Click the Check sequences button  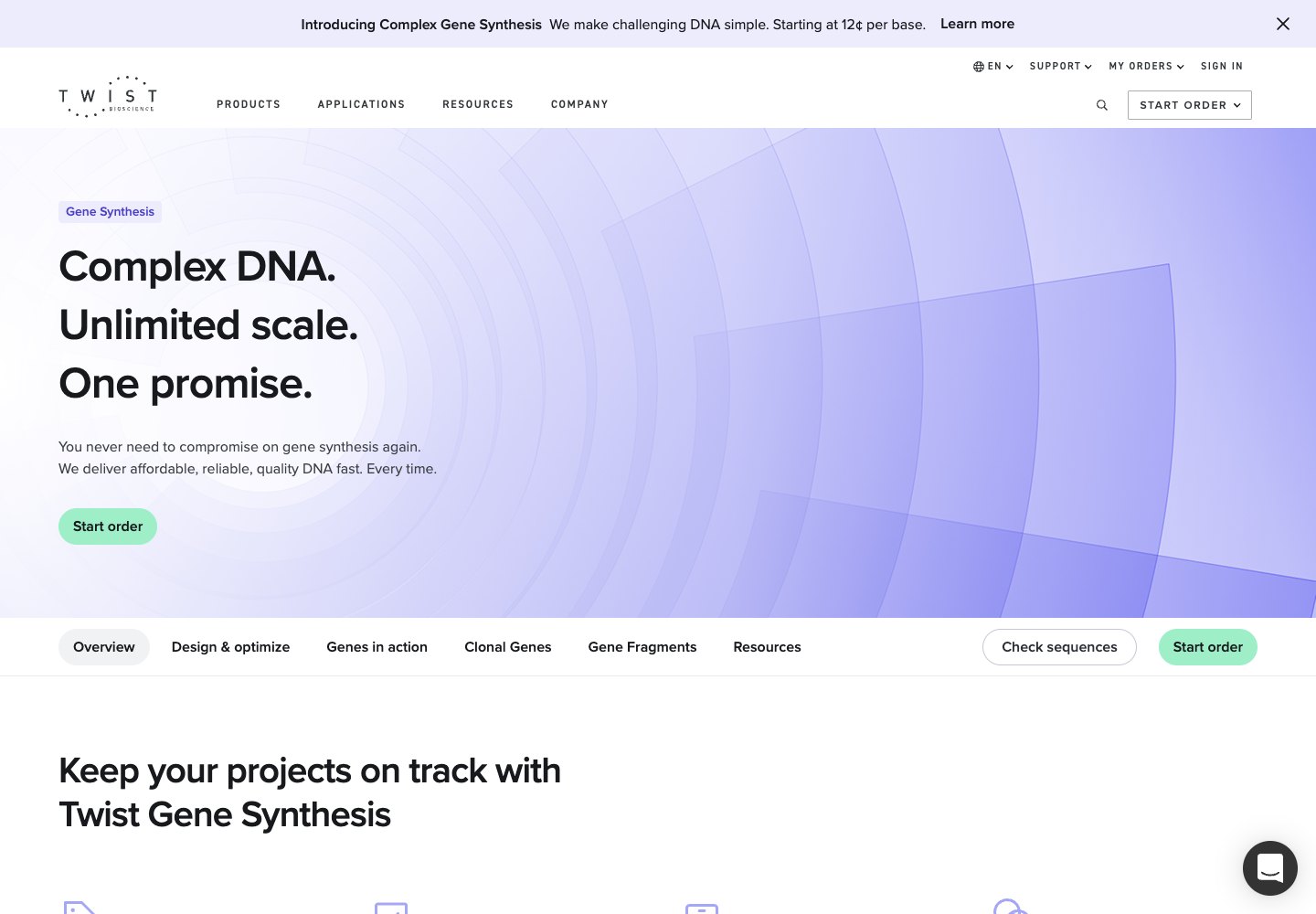pos(1059,647)
